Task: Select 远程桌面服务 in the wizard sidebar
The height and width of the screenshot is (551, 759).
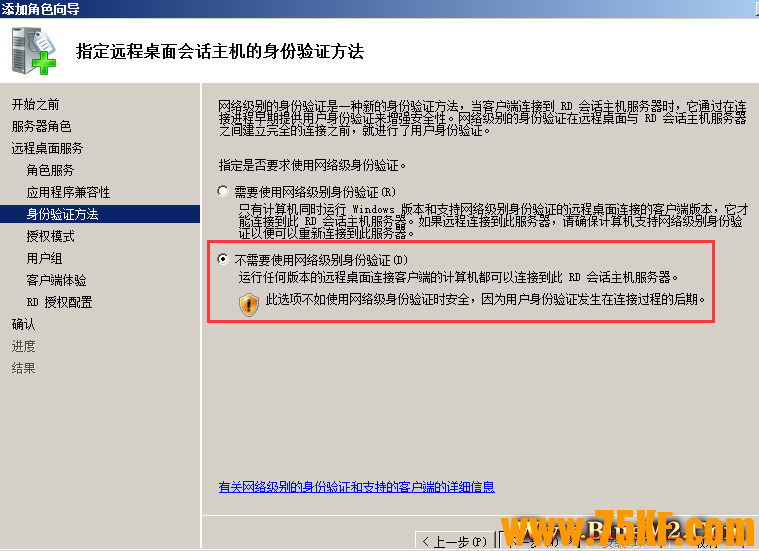Action: 47,148
